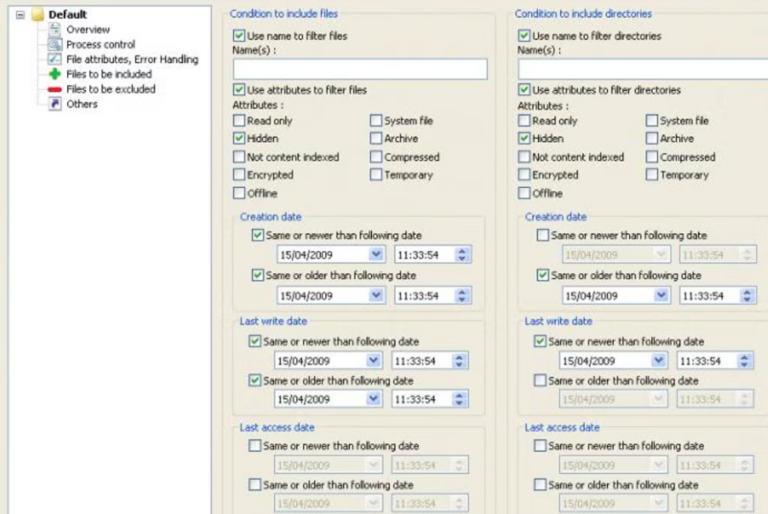The image size is (768, 514).
Task: Open directories Creation date older date dropdown
Action: (x=661, y=295)
